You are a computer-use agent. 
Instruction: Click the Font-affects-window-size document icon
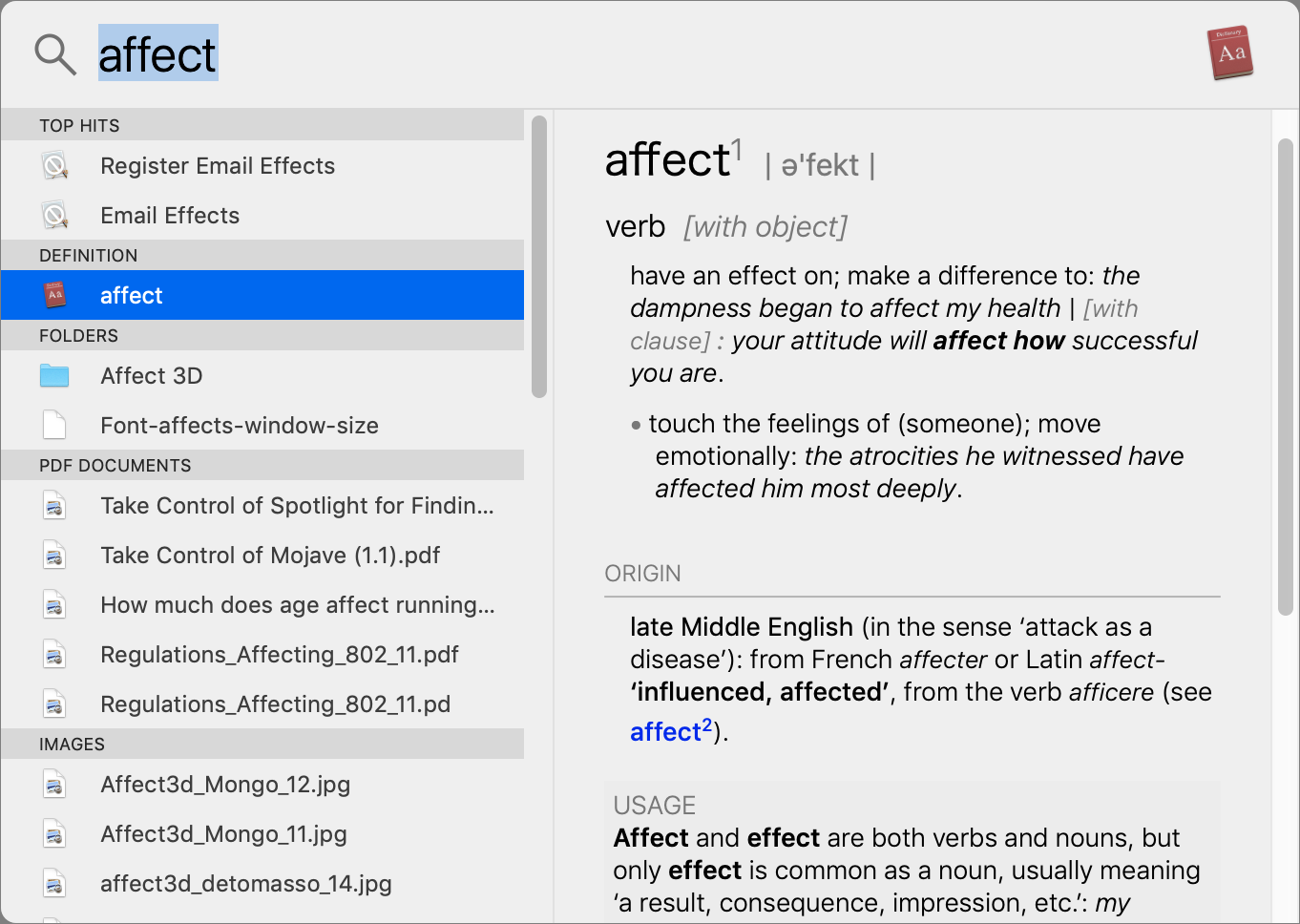click(54, 425)
